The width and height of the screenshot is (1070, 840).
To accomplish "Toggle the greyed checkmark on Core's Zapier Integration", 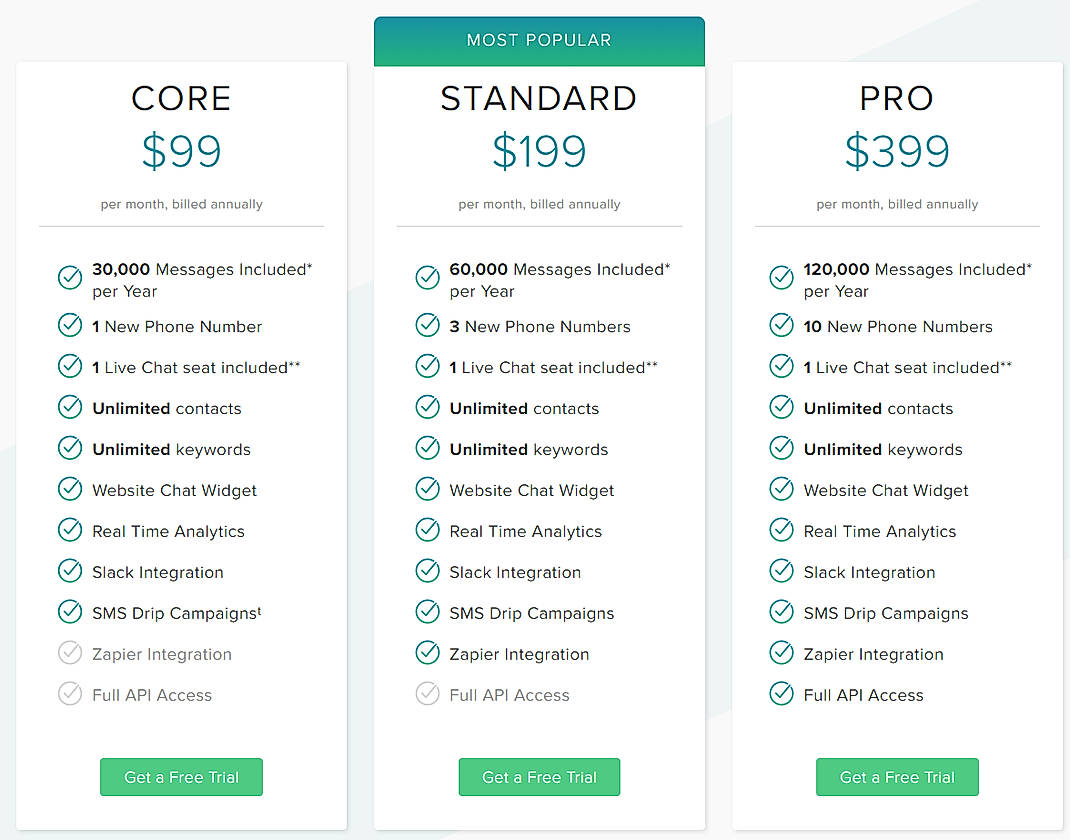I will (x=69, y=654).
